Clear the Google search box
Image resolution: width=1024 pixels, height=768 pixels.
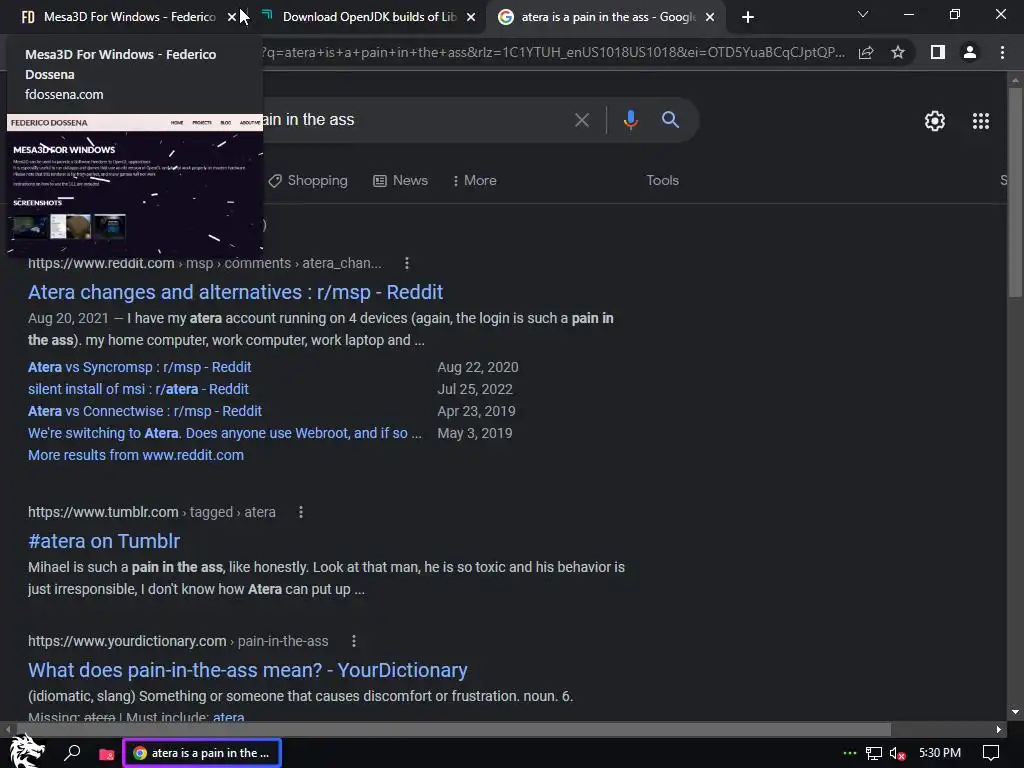[581, 120]
